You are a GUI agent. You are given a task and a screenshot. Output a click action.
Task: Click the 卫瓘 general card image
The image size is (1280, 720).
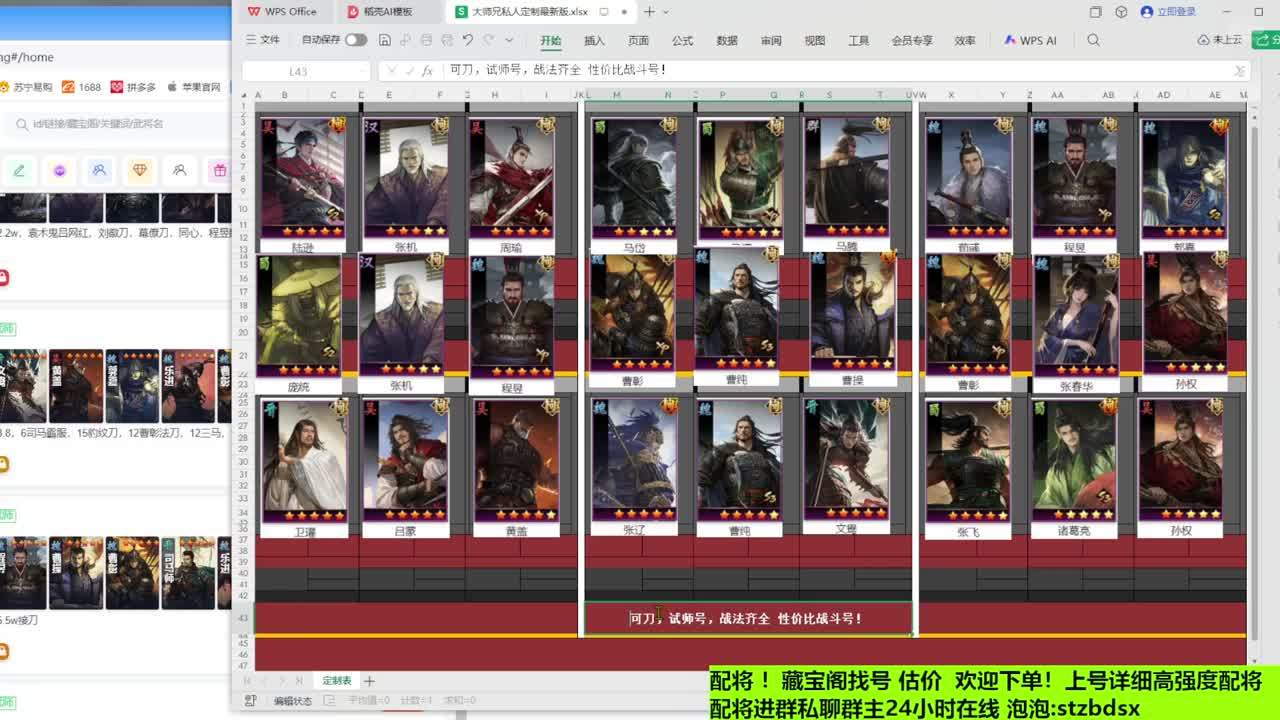305,461
